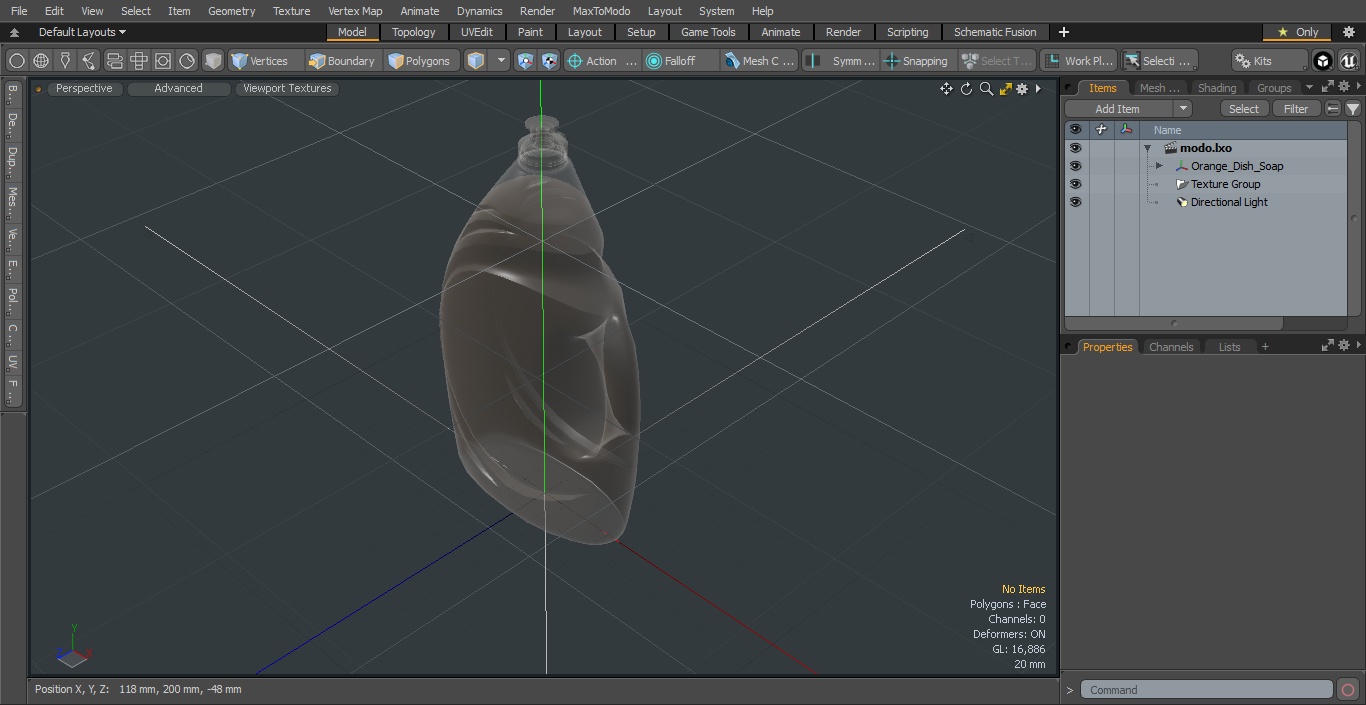Viewport: 1366px width, 705px height.
Task: Click the Add Item button
Action: point(1118,109)
